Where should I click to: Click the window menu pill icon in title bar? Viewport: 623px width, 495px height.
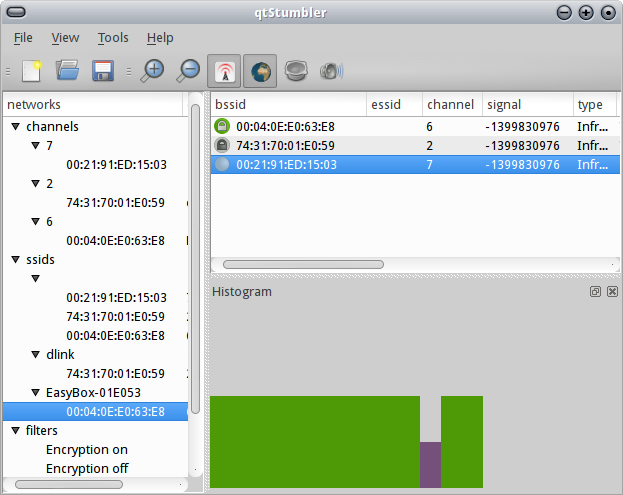pos(16,12)
